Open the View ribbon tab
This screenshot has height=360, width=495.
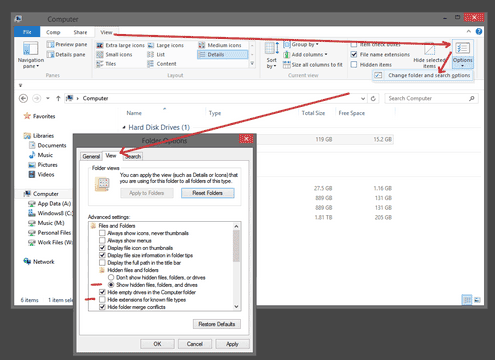coord(106,32)
